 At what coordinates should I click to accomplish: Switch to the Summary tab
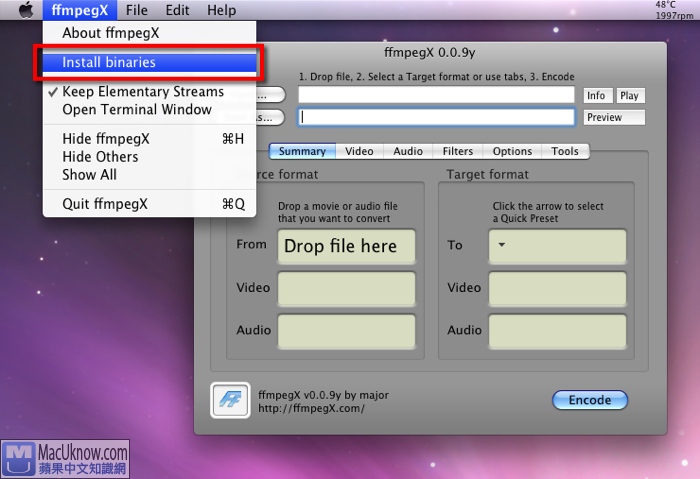pyautogui.click(x=302, y=151)
